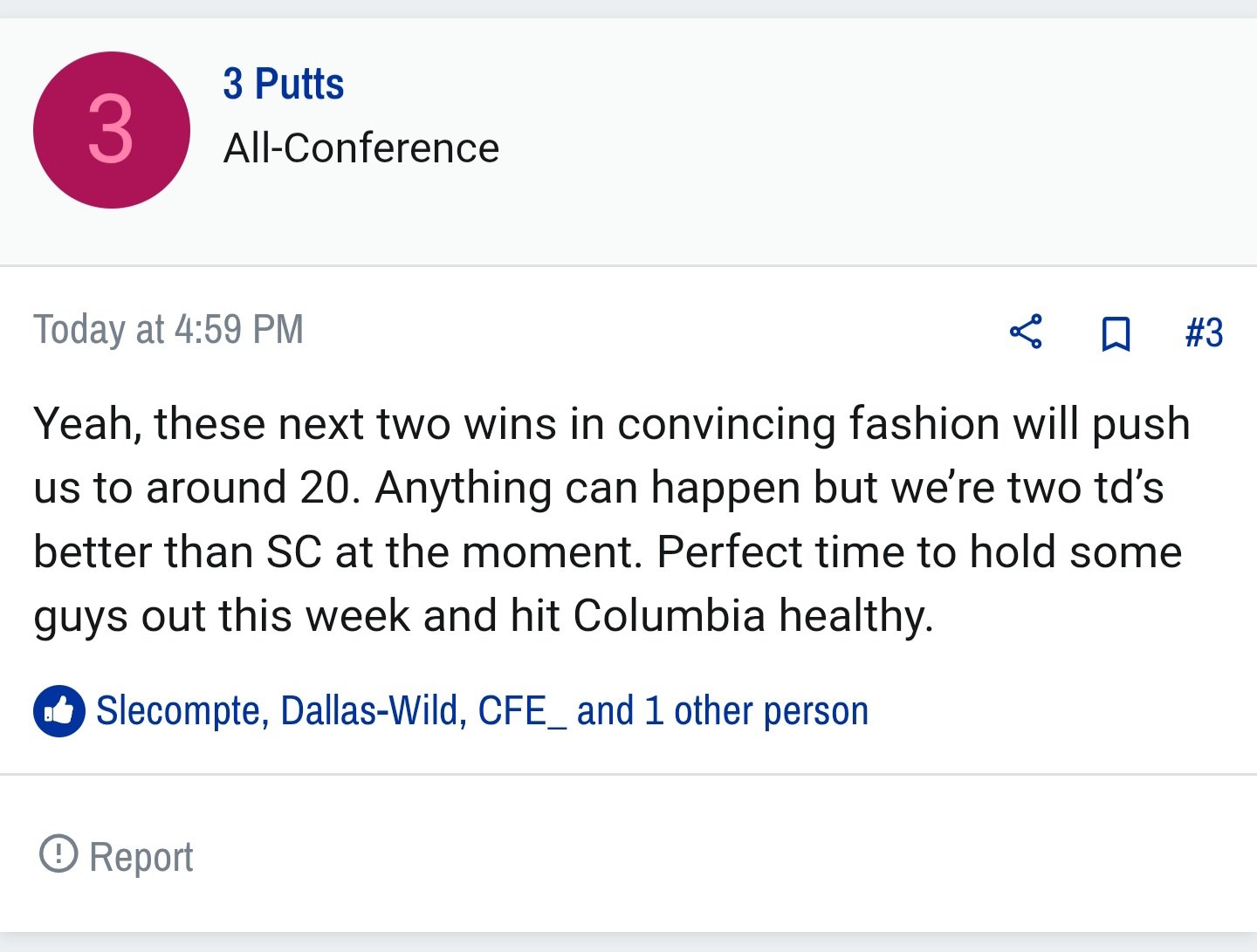Viewport: 1257px width, 952px height.
Task: Show the 'and 1 other person' likes
Action: [723, 710]
